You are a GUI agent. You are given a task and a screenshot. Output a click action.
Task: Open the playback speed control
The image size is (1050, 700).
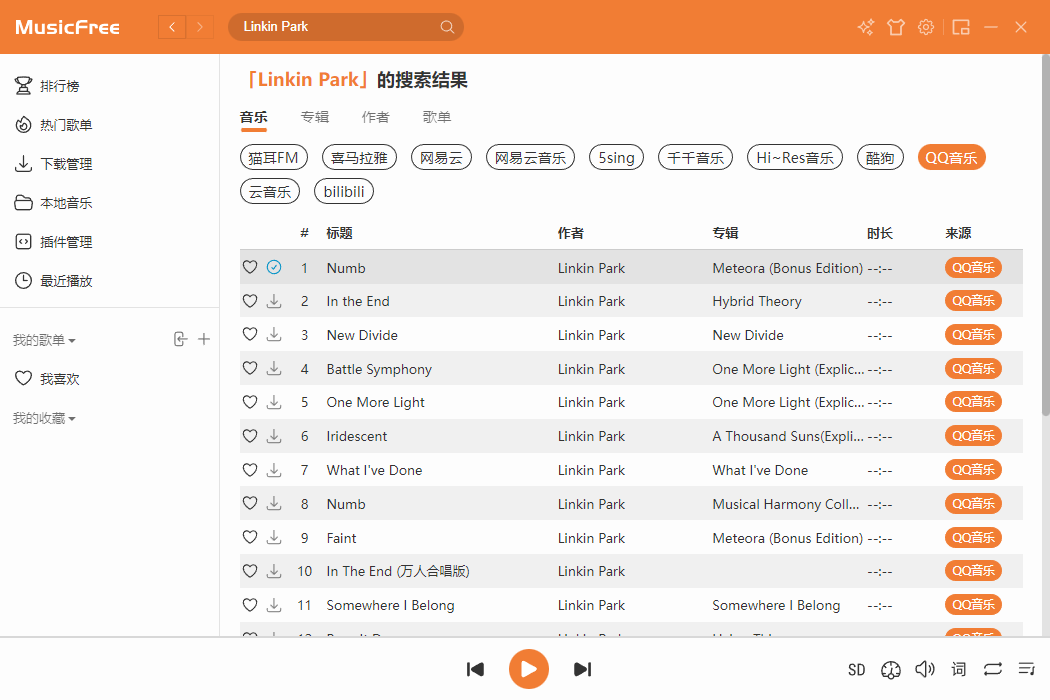tap(891, 671)
